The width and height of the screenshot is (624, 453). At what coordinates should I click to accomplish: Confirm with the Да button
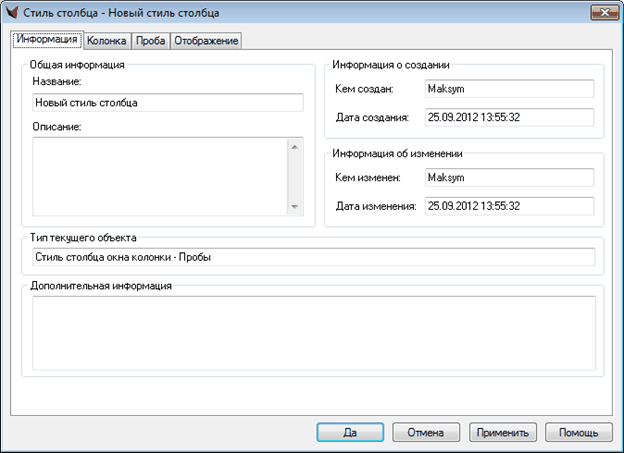pyautogui.click(x=350, y=433)
